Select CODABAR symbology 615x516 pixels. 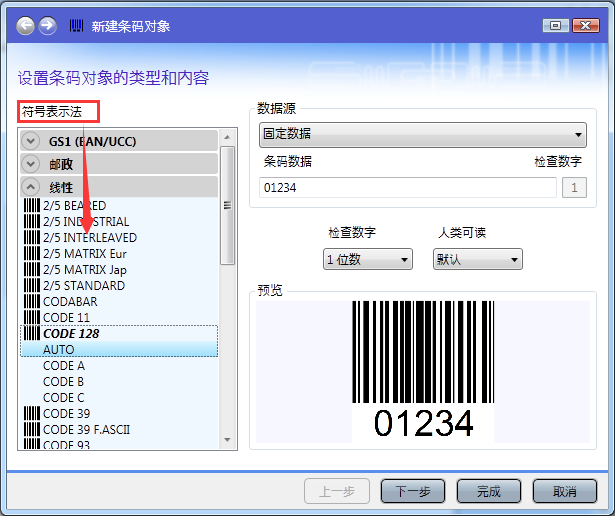(x=70, y=302)
